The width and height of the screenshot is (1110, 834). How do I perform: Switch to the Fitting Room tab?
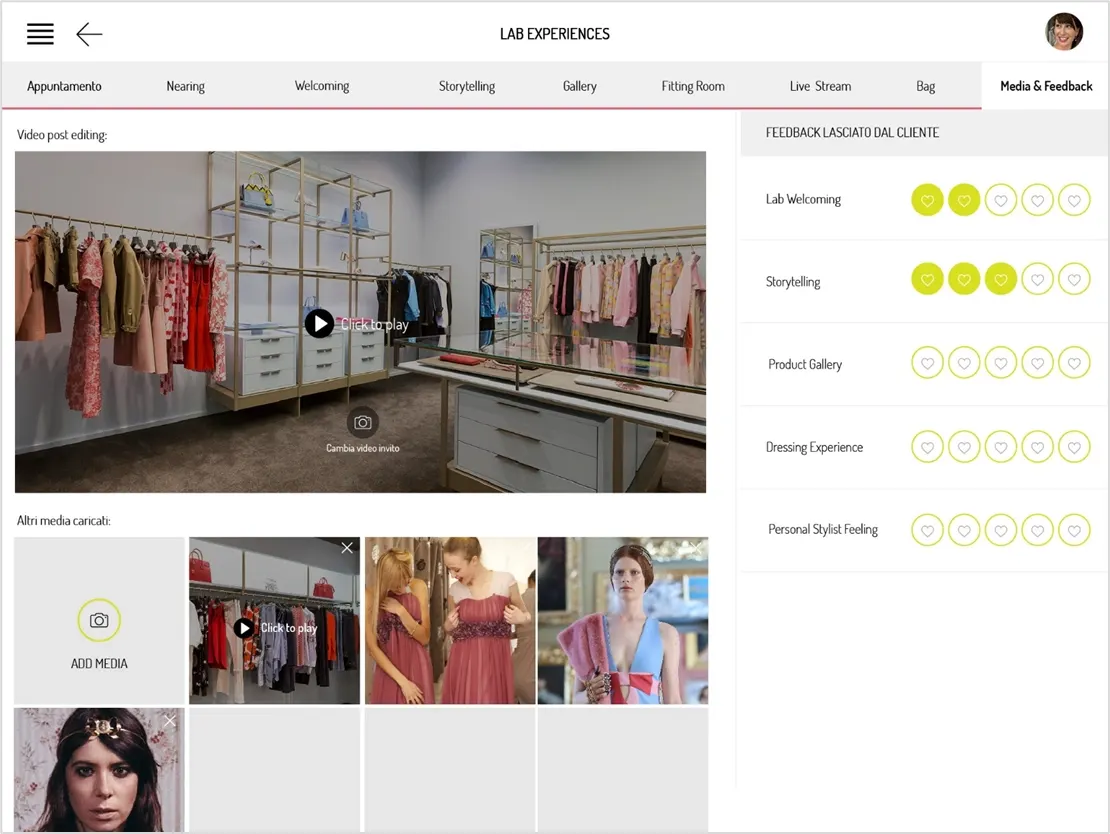tap(693, 86)
